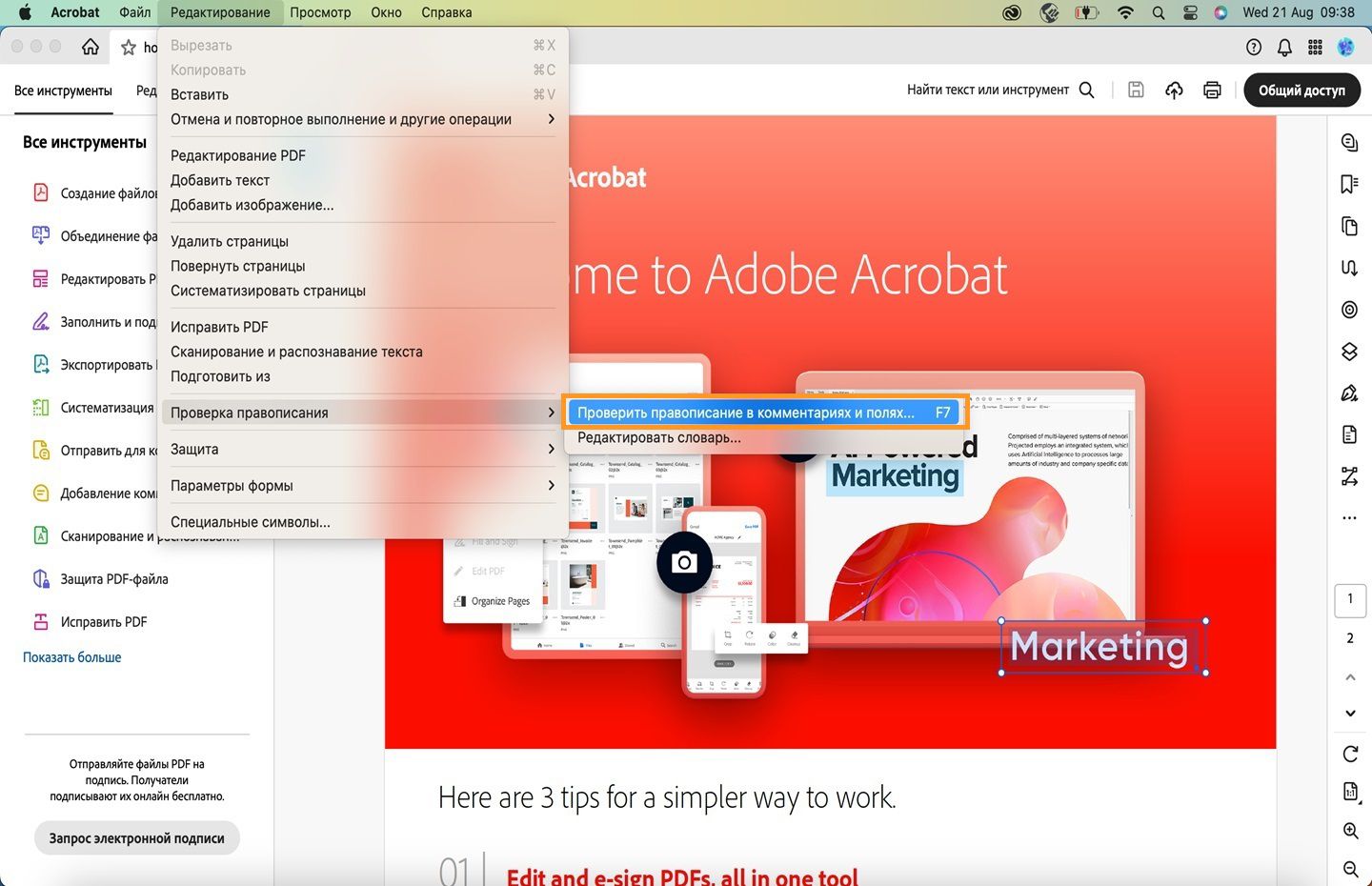Go to the previous page with the up chevron
This screenshot has height=886, width=1372.
coord(1350,677)
